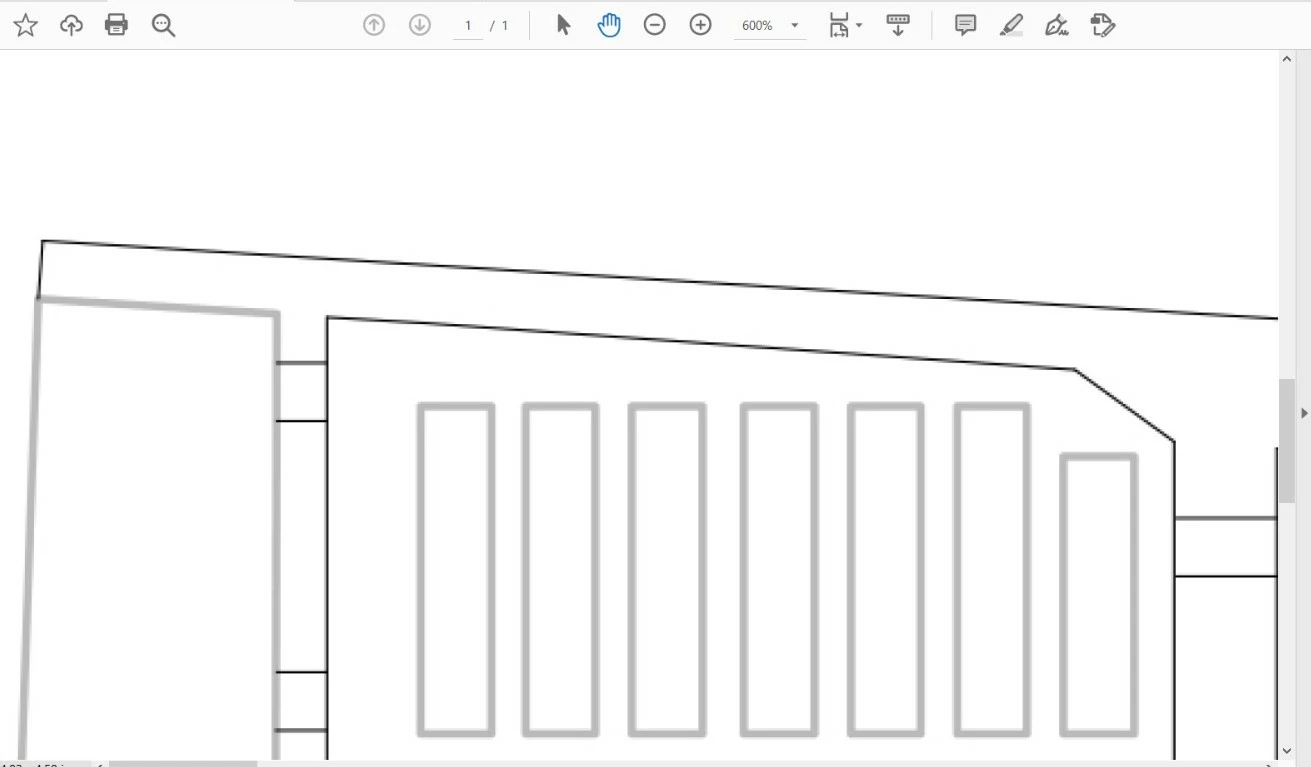The width and height of the screenshot is (1311, 767).
Task: Print the document
Action: pos(117,25)
